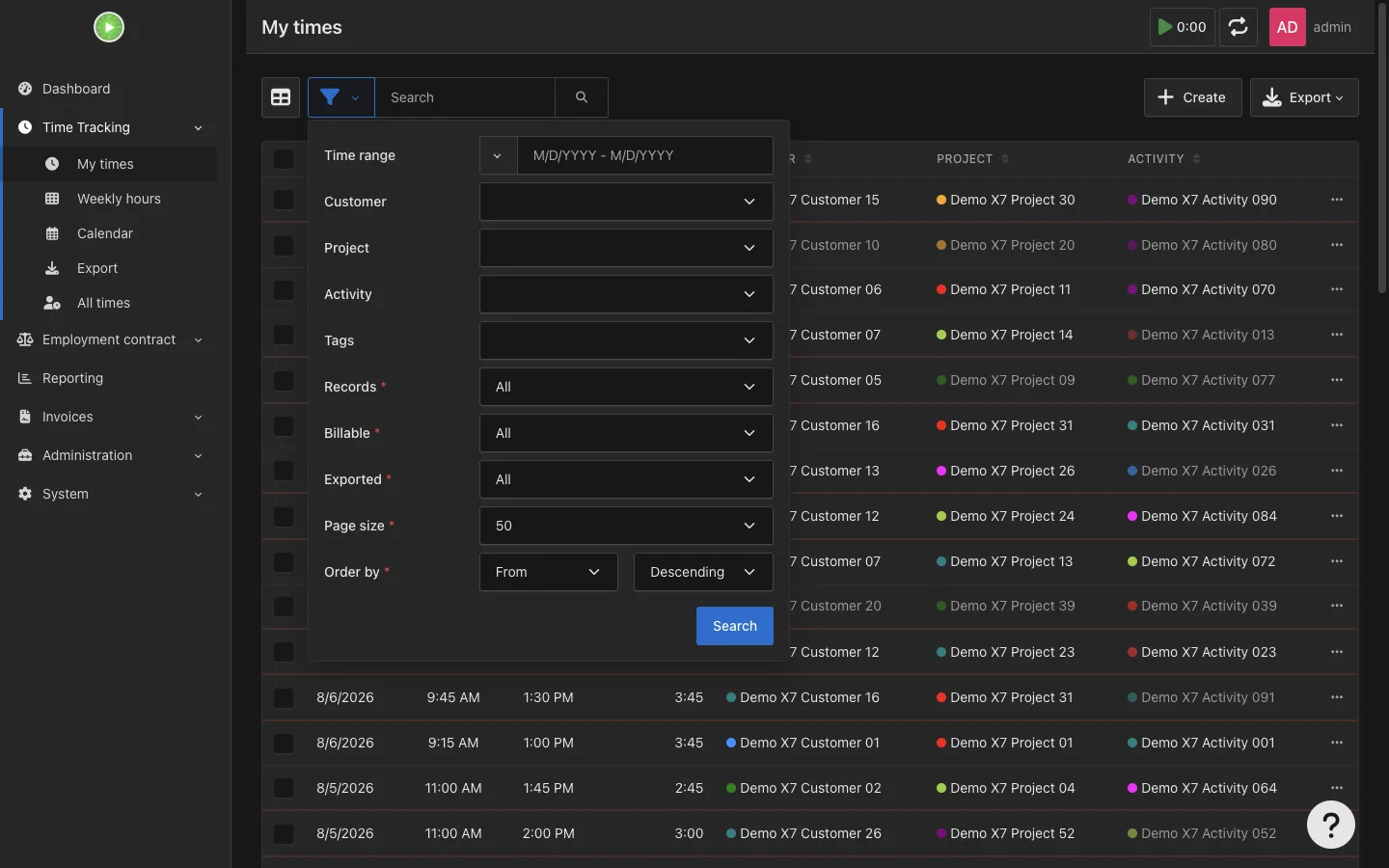Open the Activity filter dropdown
Viewport: 1389px width, 868px height.
(x=626, y=294)
